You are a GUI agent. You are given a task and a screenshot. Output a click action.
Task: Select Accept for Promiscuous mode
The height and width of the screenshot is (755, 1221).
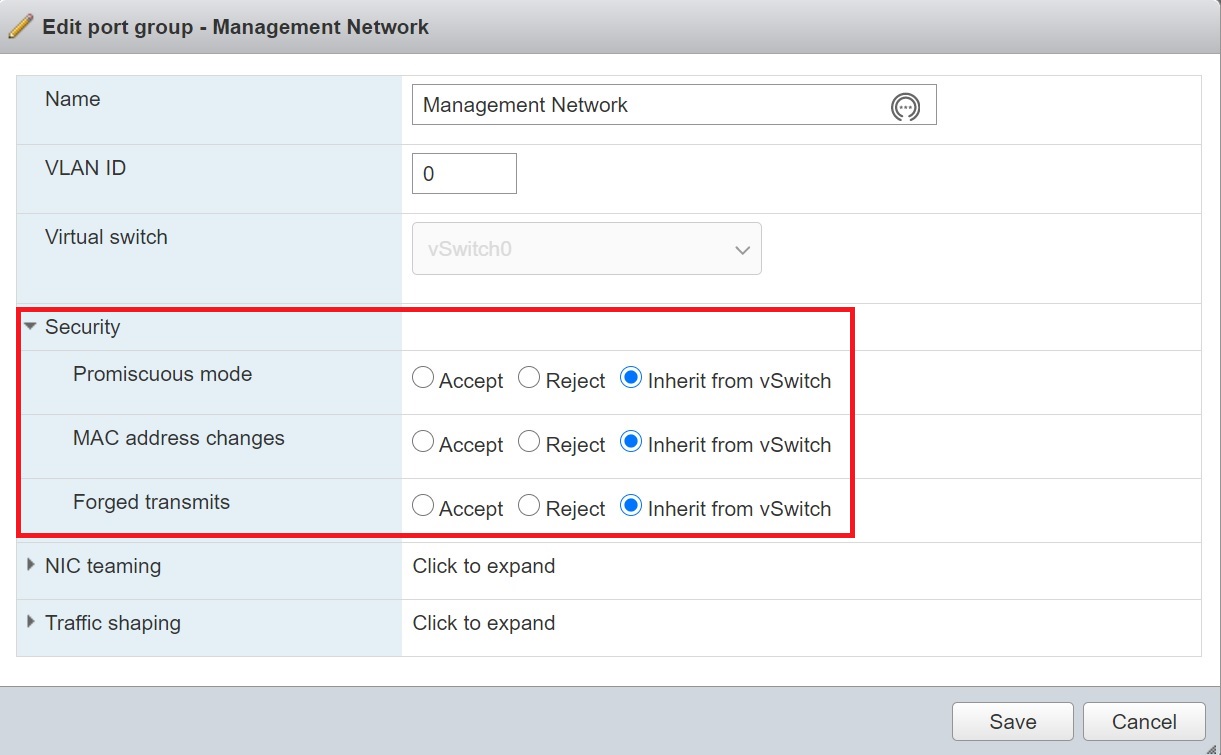[x=423, y=378]
